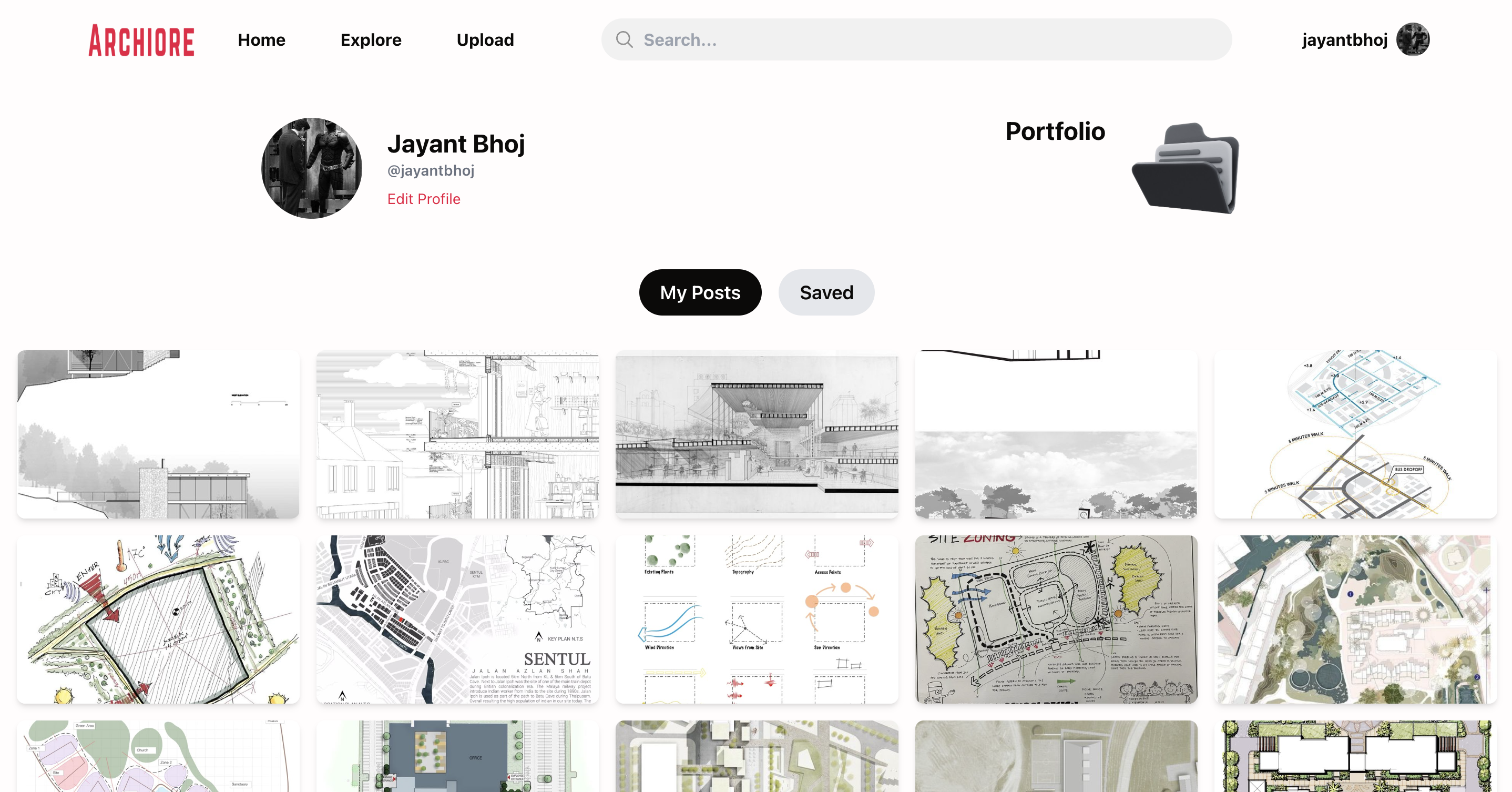Open the SENTUL key plan map post
Screen dimensions: 1512x792
point(457,620)
